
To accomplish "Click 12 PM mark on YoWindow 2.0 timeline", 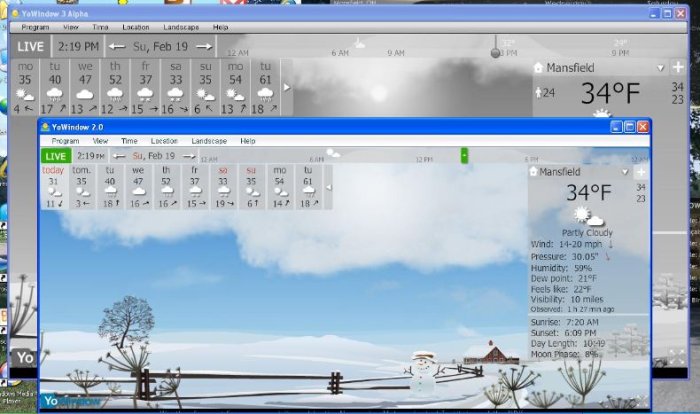I will click(424, 159).
